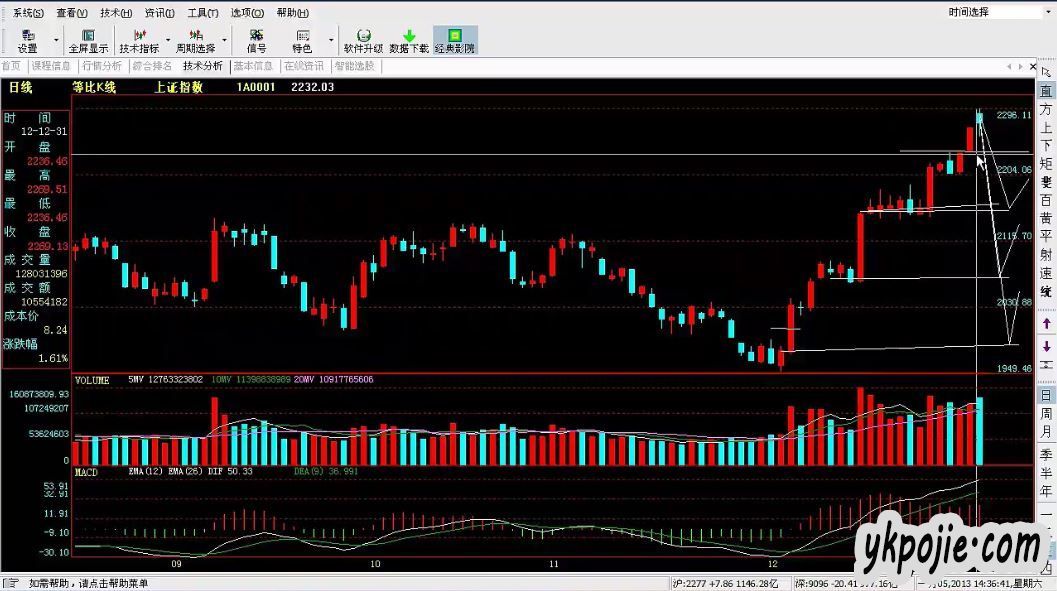Click the 基本信息 tab
Image resolution: width=1057 pixels, height=591 pixels.
coord(254,66)
